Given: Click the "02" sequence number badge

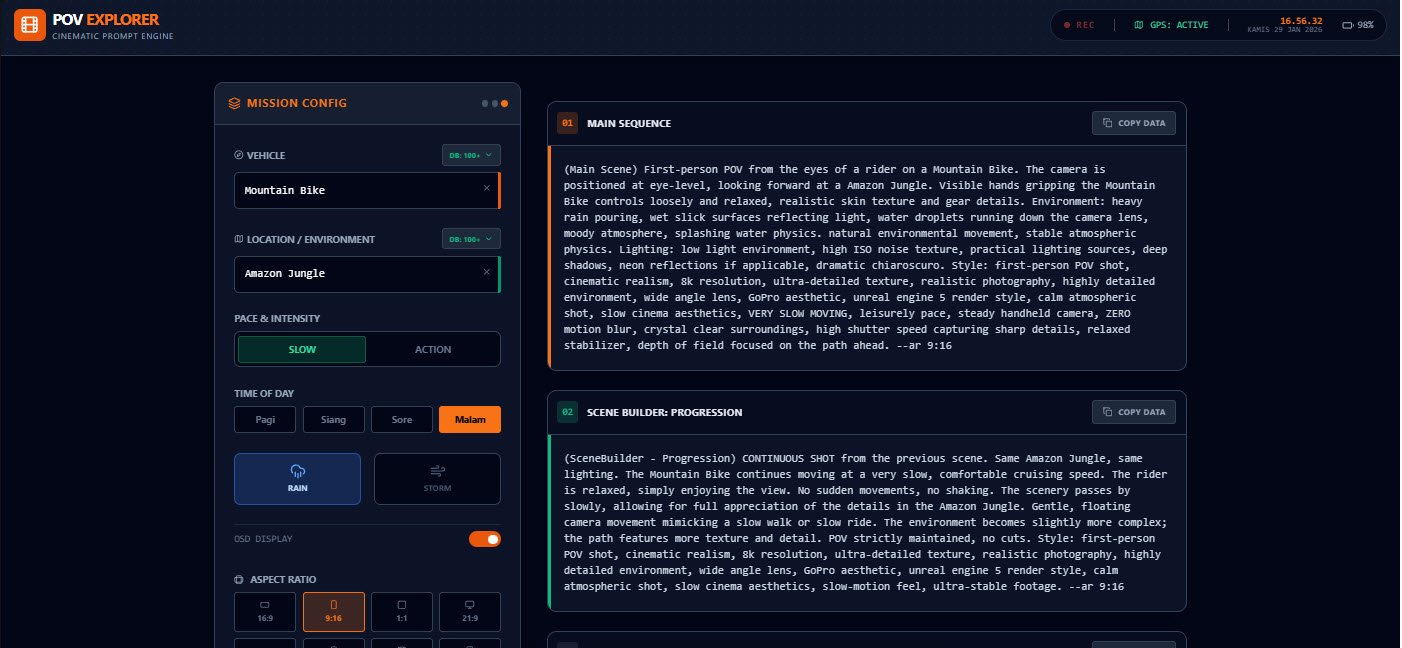Looking at the screenshot, I should pyautogui.click(x=567, y=412).
